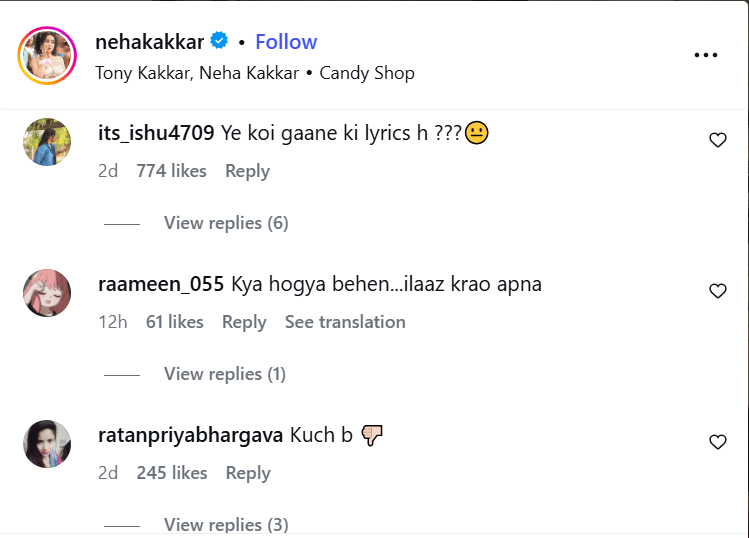Open its_ishu4709's profile avatar
This screenshot has height=538, width=749.
click(x=47, y=142)
